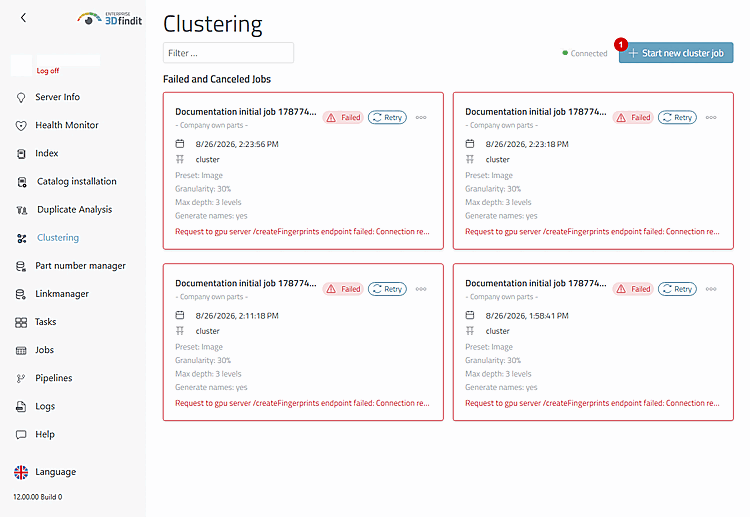This screenshot has height=517, width=750.
Task: Click the Clustering sidebar icon
Action: point(22,238)
